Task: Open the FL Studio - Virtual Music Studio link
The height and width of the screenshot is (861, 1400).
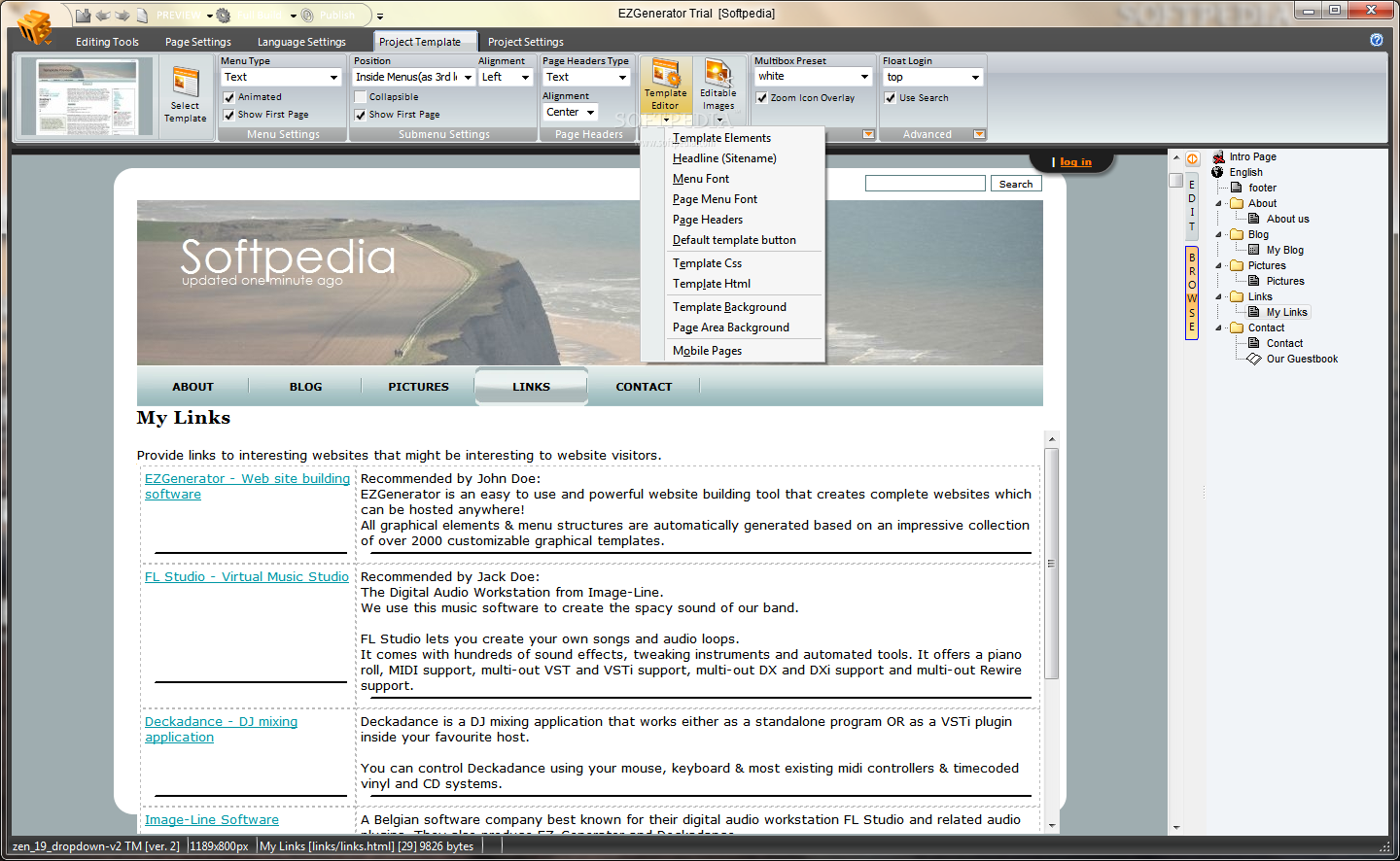Action: (247, 576)
